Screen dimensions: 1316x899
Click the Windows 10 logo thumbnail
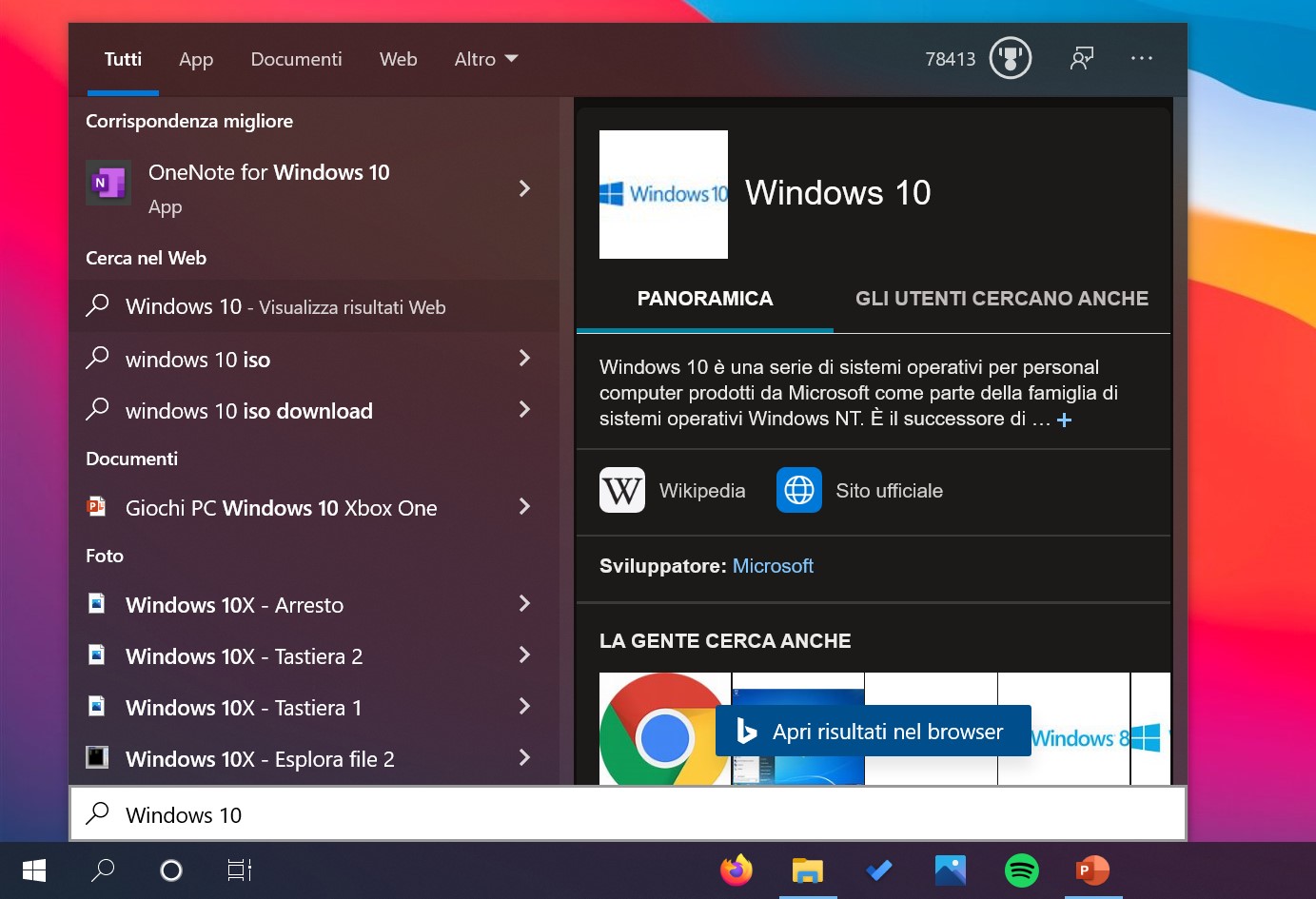[x=663, y=194]
